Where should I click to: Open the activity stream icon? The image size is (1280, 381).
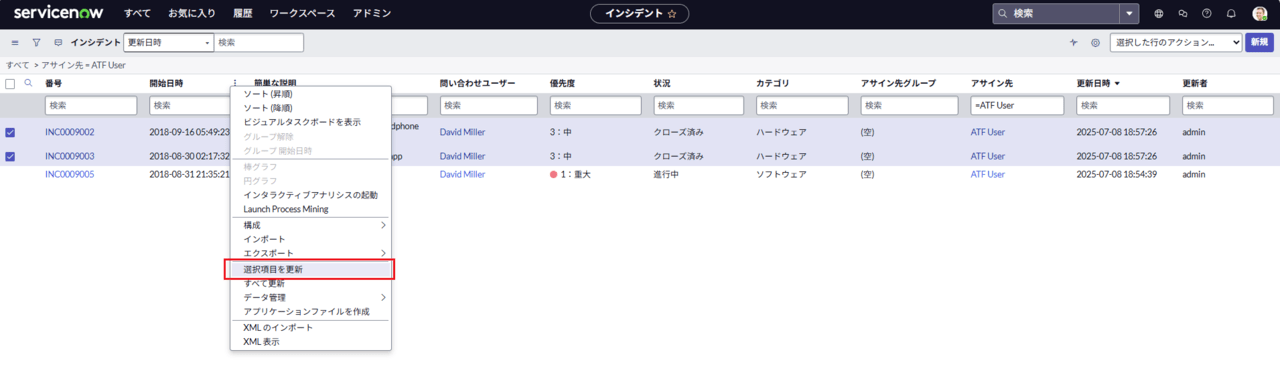(x=57, y=43)
